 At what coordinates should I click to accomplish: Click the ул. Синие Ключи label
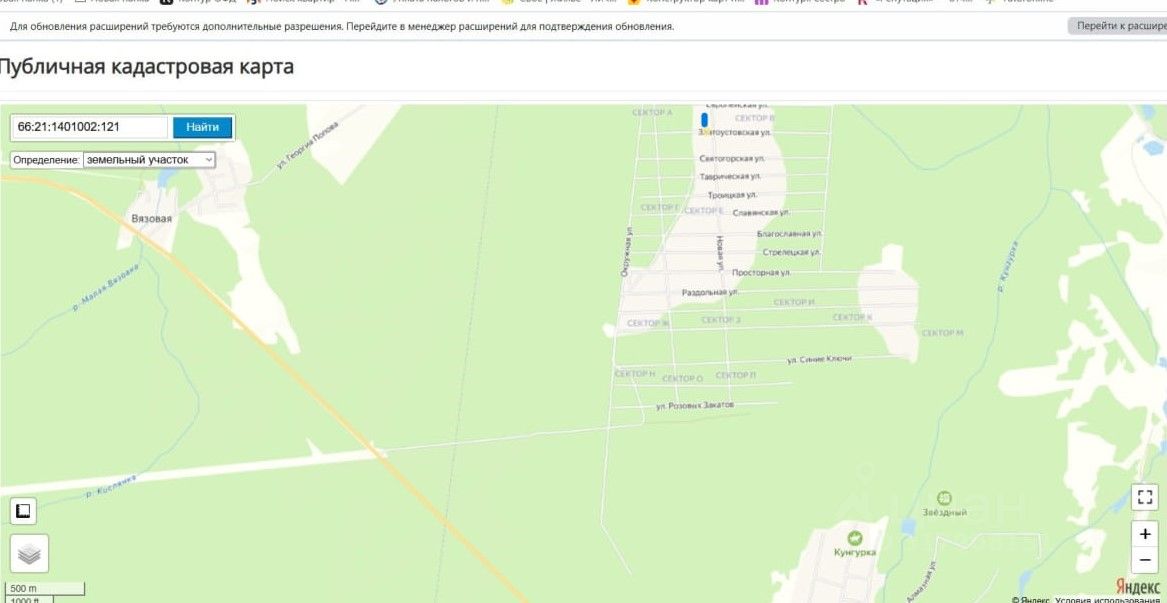pos(819,360)
